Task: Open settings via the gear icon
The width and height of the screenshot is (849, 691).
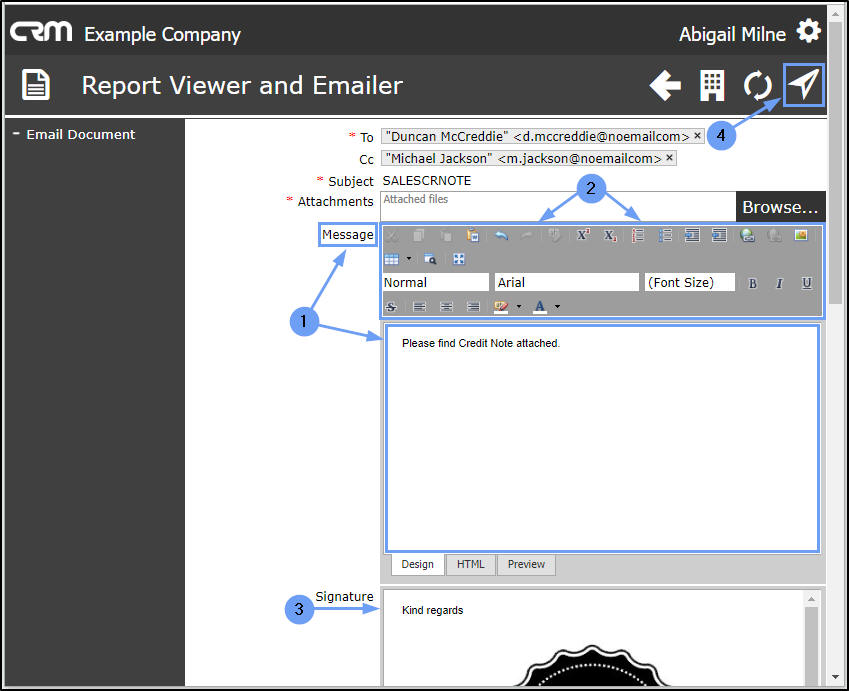Action: coord(808,31)
